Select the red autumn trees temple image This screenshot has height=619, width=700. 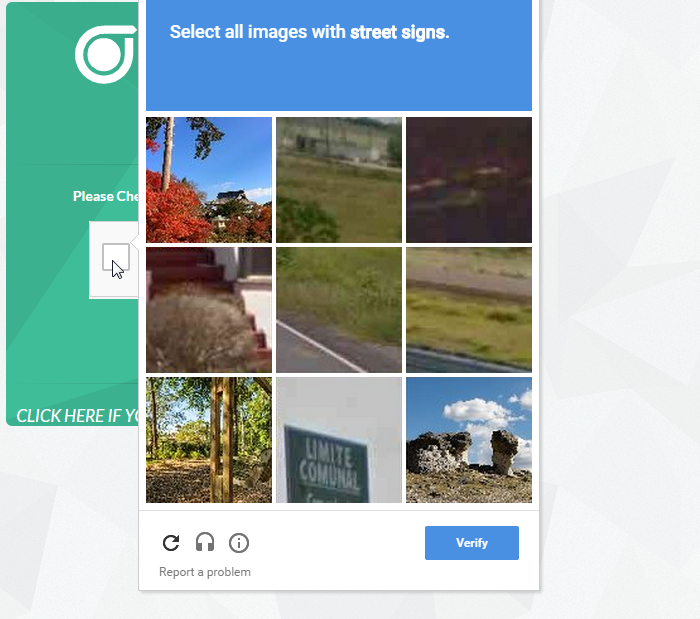pos(209,180)
